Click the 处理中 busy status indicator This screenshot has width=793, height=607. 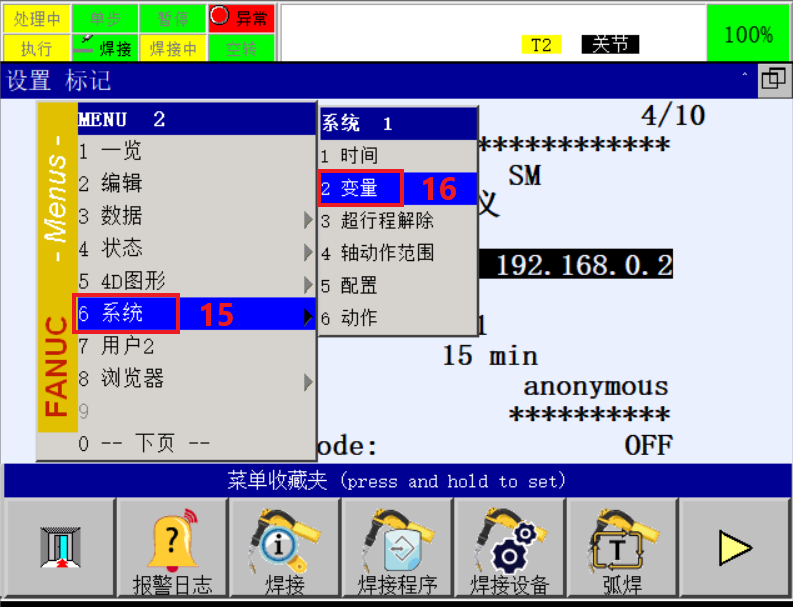point(36,18)
